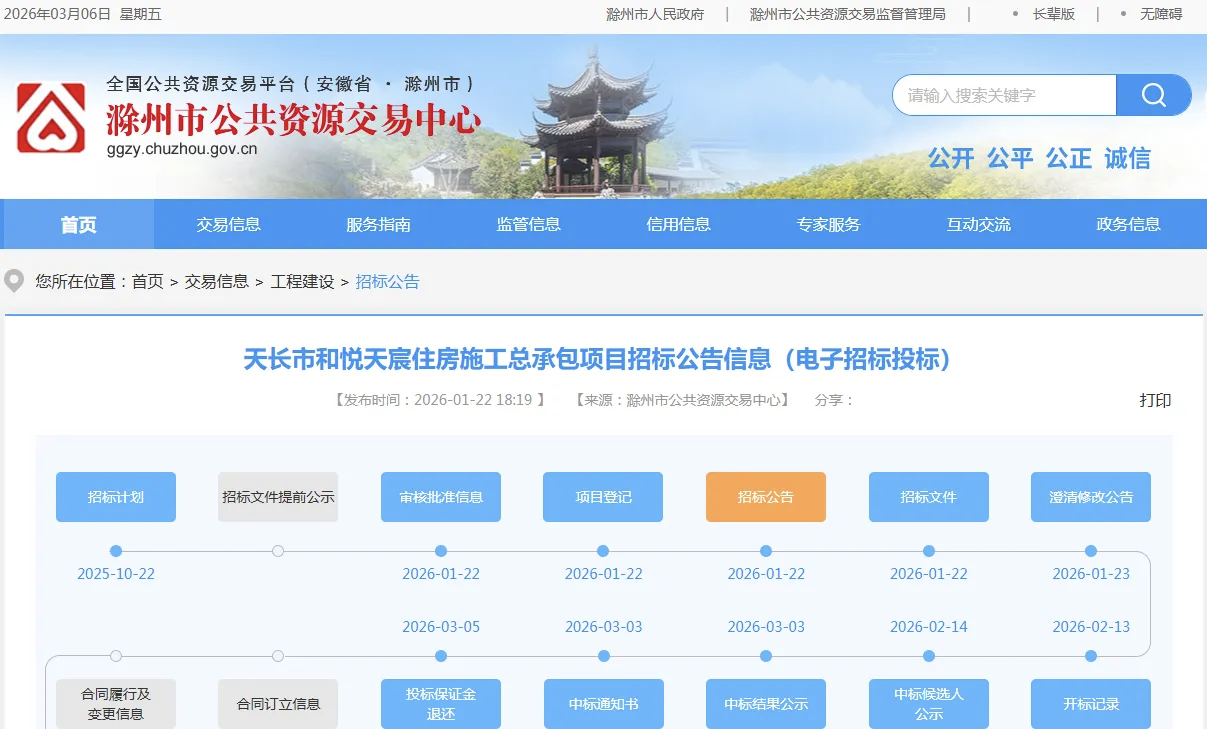Click timeline dot above 2025-10-22
Viewport: 1207px width, 729px height.
point(116,551)
